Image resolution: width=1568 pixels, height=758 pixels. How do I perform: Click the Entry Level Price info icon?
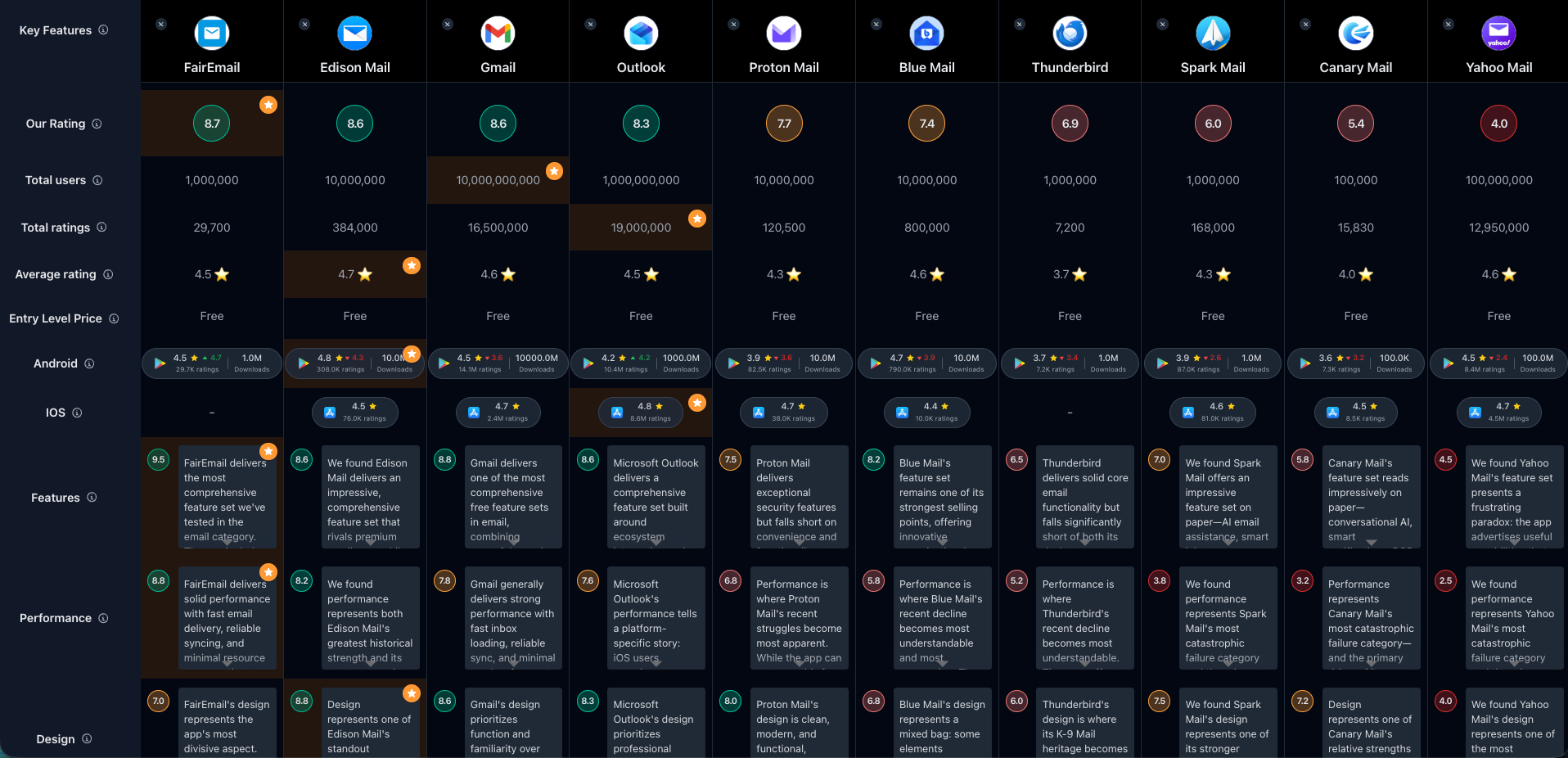114,318
